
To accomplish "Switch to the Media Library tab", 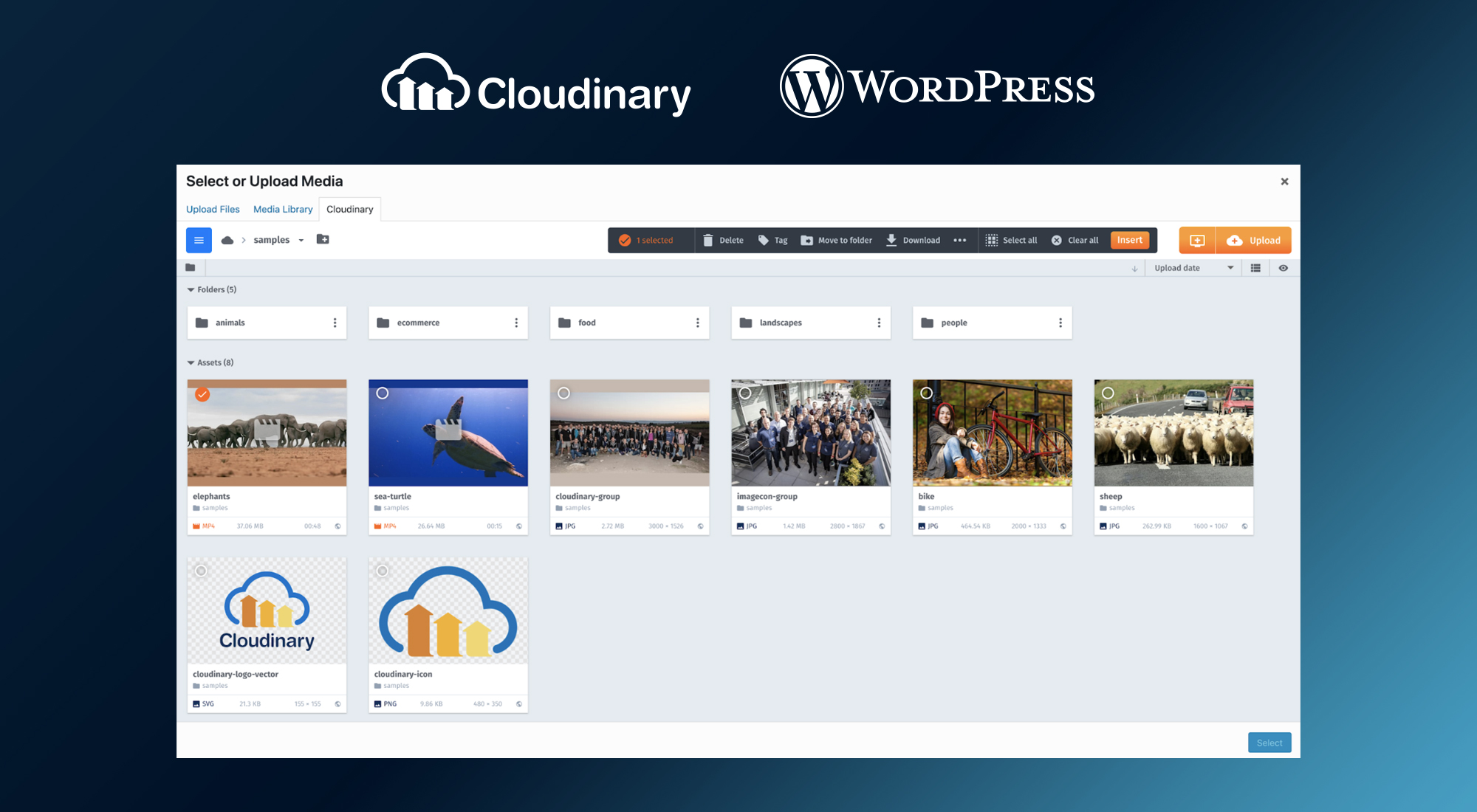I will (x=283, y=209).
